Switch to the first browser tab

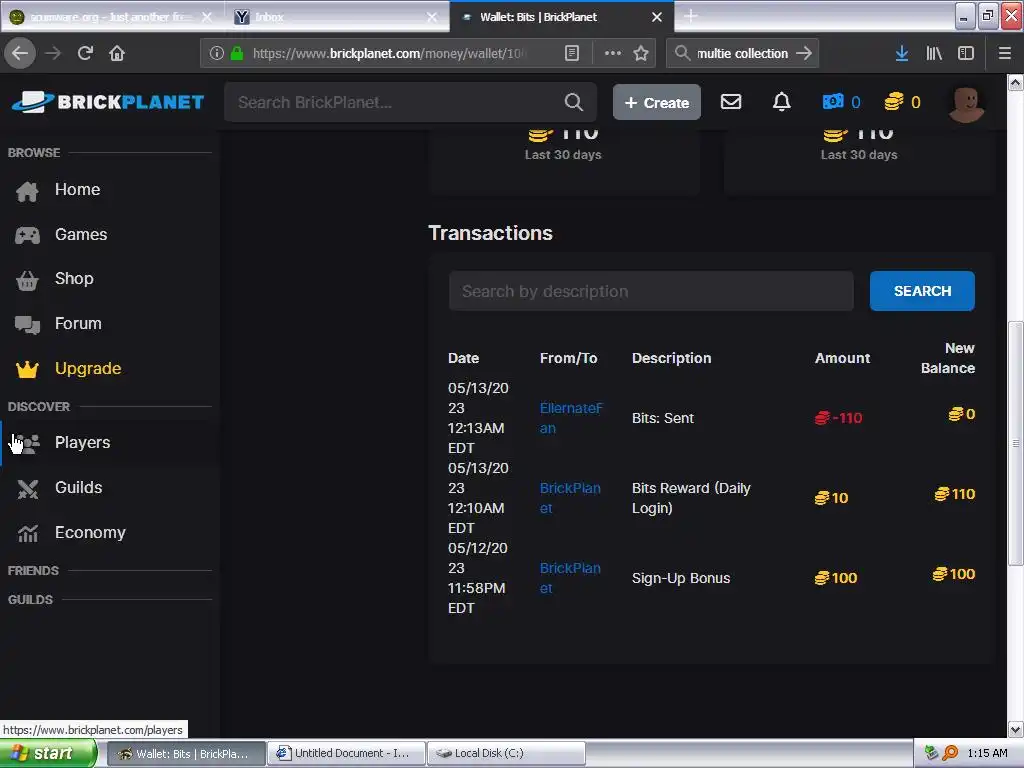click(111, 17)
